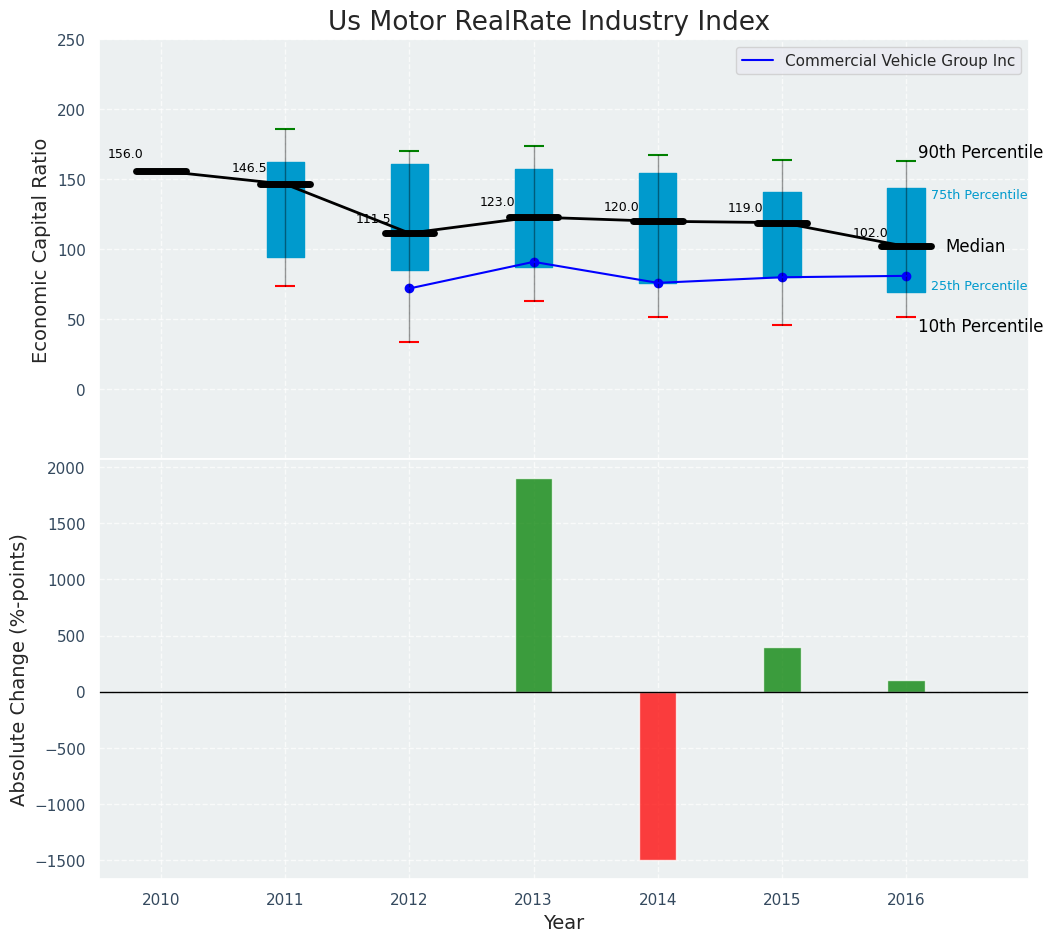Click the 25th Percentile annotation

(x=978, y=286)
